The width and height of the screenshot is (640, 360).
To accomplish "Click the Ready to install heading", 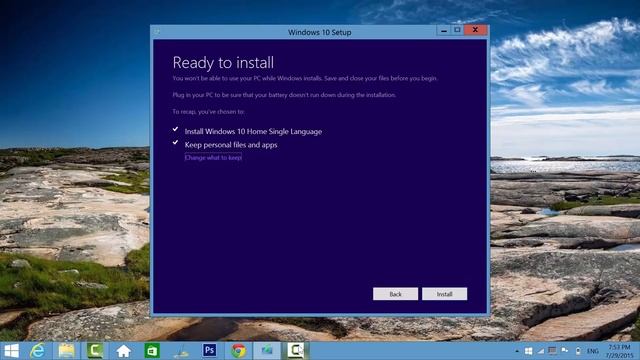I will (x=223, y=63).
